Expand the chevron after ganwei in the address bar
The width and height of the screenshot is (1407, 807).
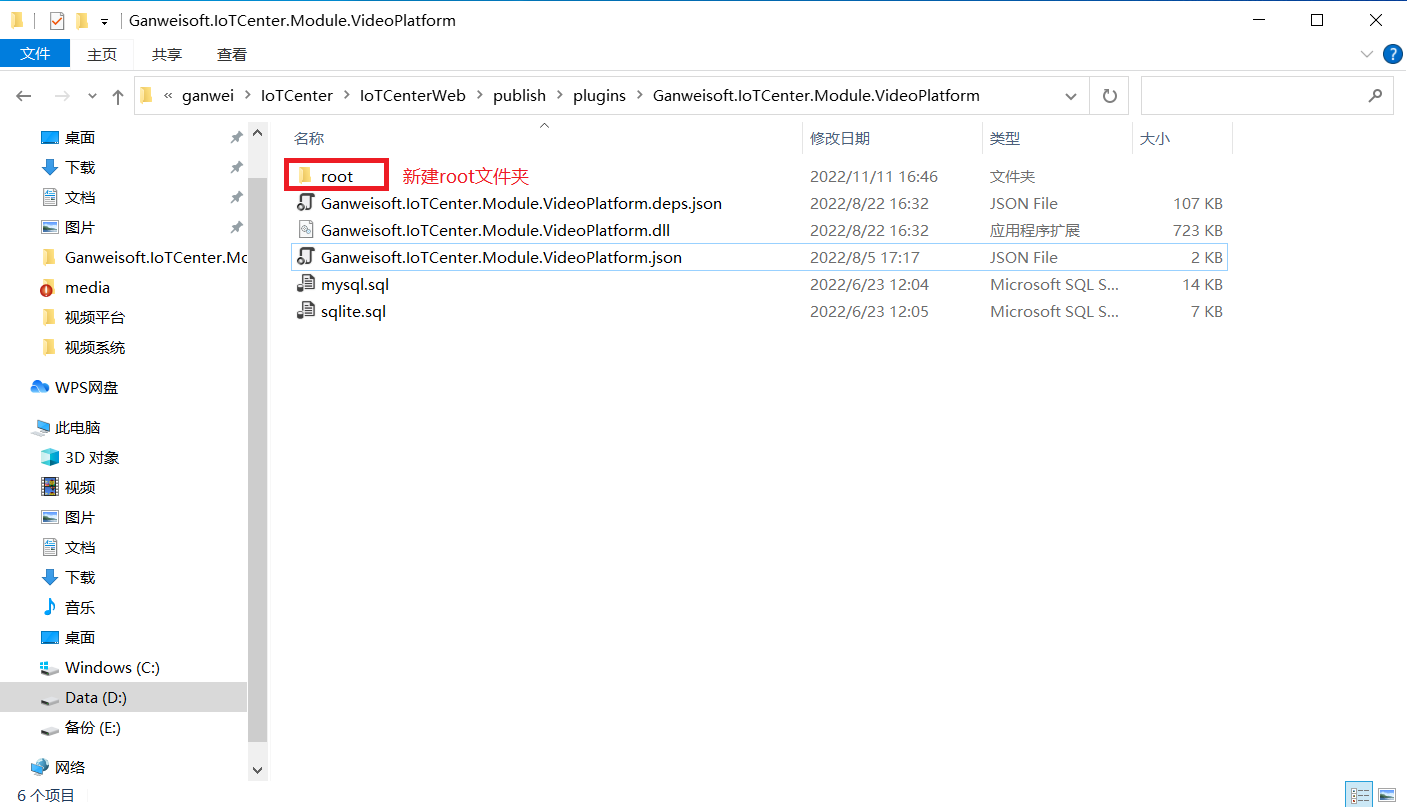point(247,96)
